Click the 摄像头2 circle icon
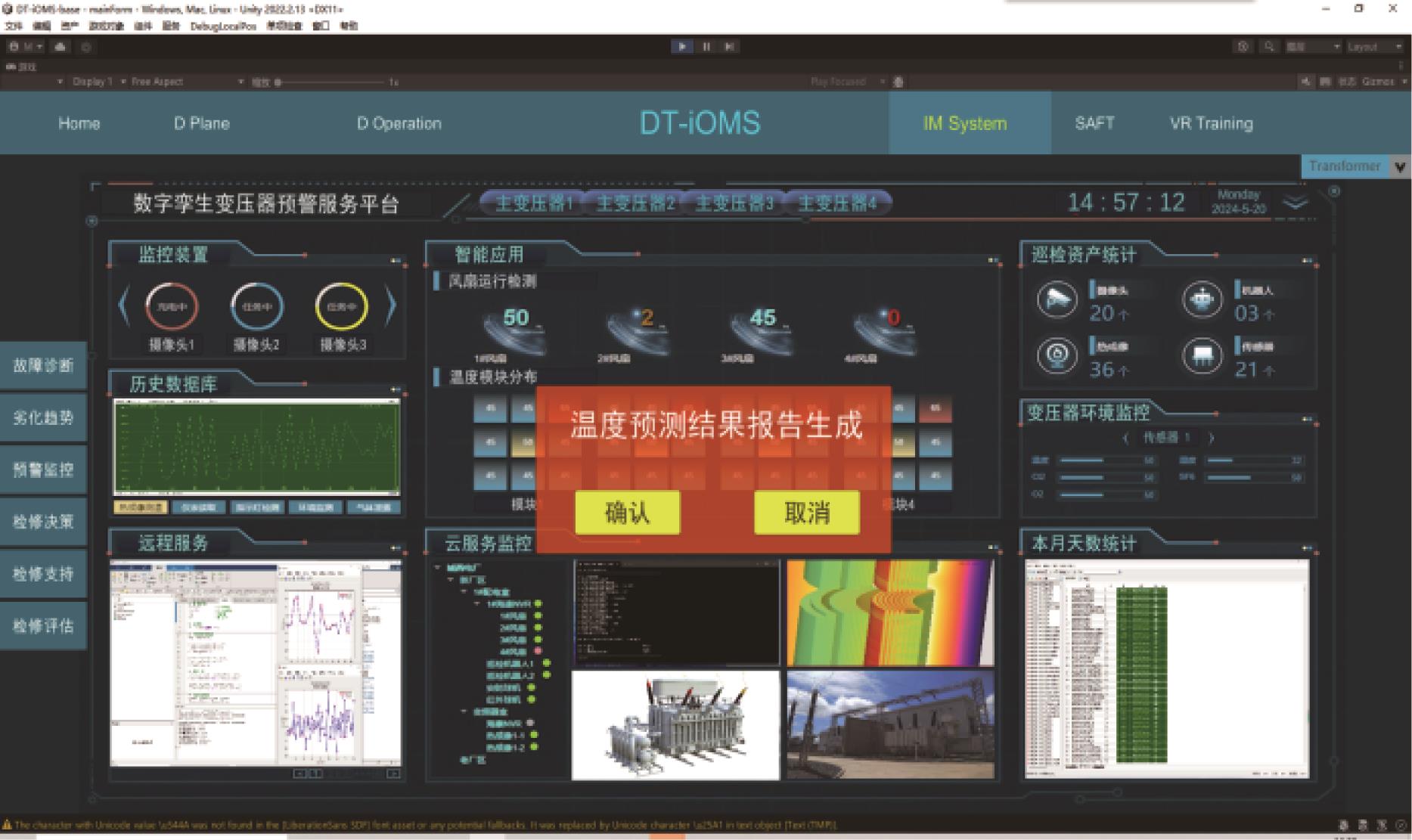Screen dimensions: 1412x840 pyautogui.click(x=256, y=306)
